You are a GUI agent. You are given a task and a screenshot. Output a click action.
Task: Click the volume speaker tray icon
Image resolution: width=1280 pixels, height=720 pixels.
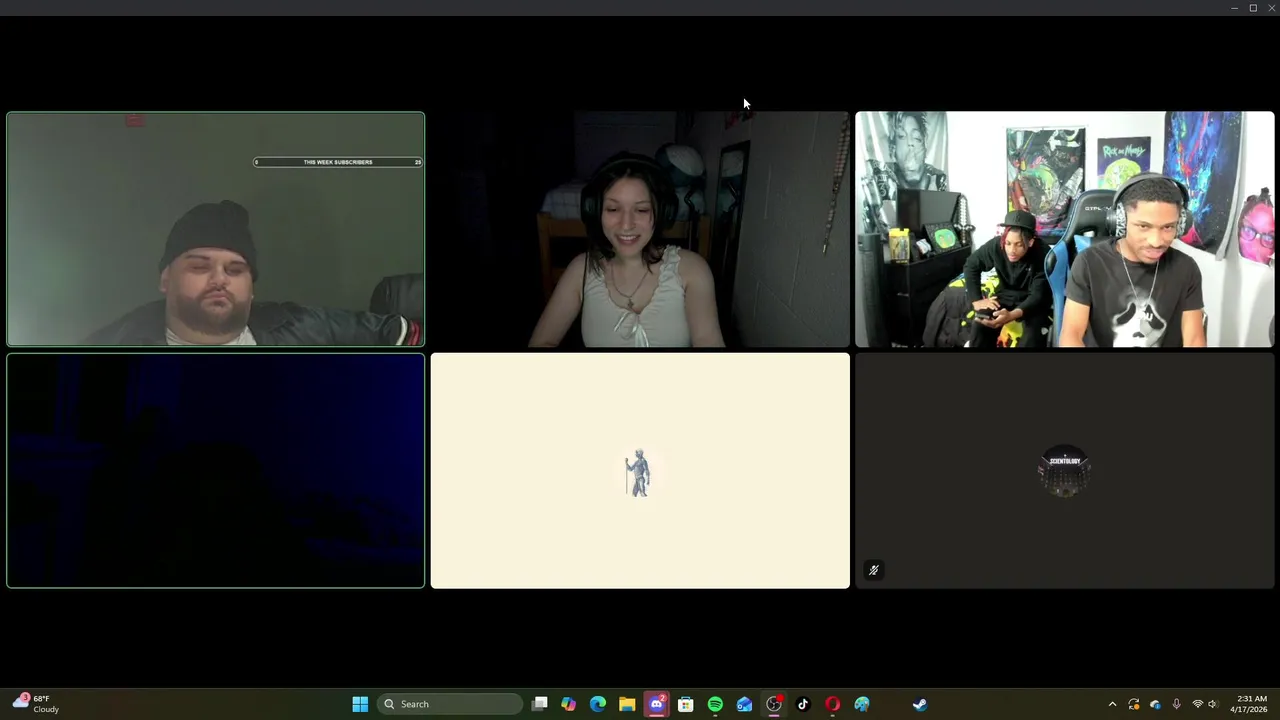tap(1213, 704)
